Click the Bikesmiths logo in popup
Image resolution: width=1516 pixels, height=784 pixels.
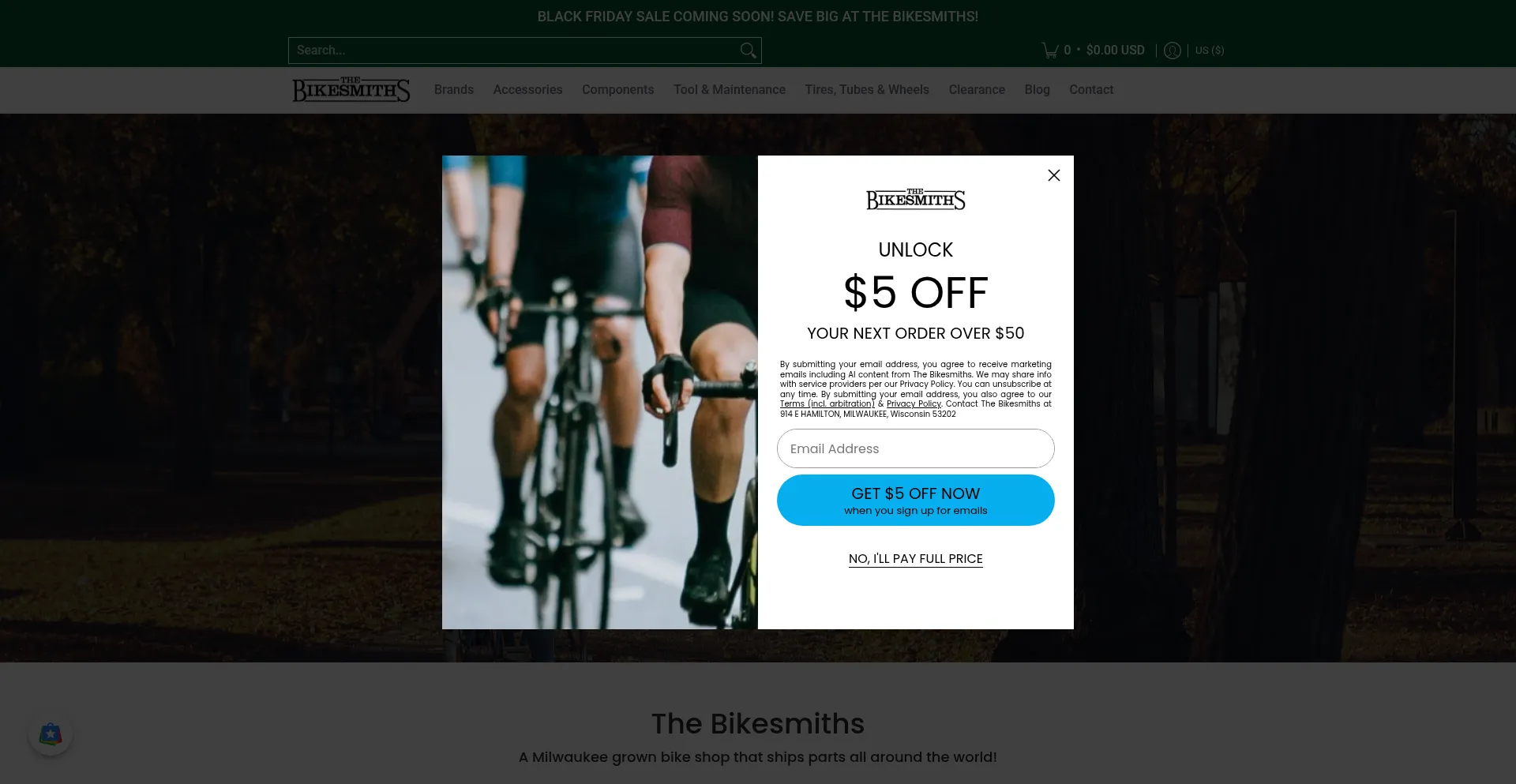click(x=916, y=199)
